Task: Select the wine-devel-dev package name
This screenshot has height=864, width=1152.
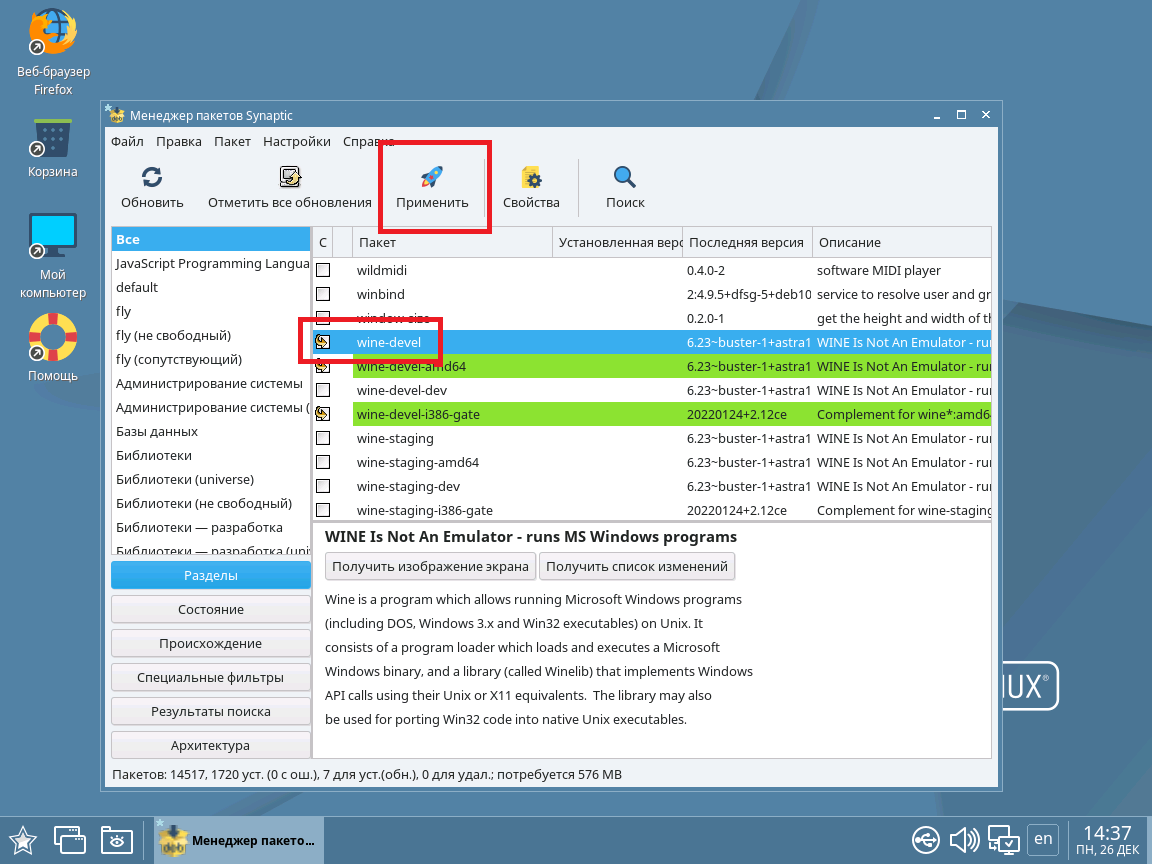Action: [402, 390]
